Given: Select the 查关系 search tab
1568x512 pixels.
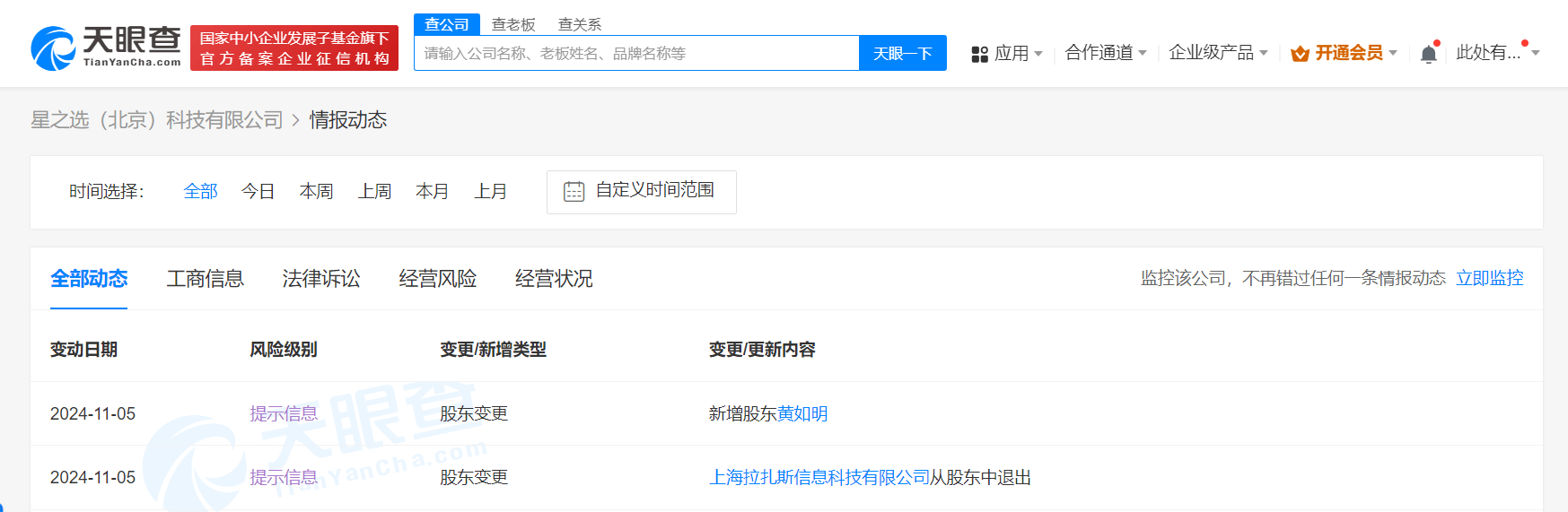Looking at the screenshot, I should point(580,24).
